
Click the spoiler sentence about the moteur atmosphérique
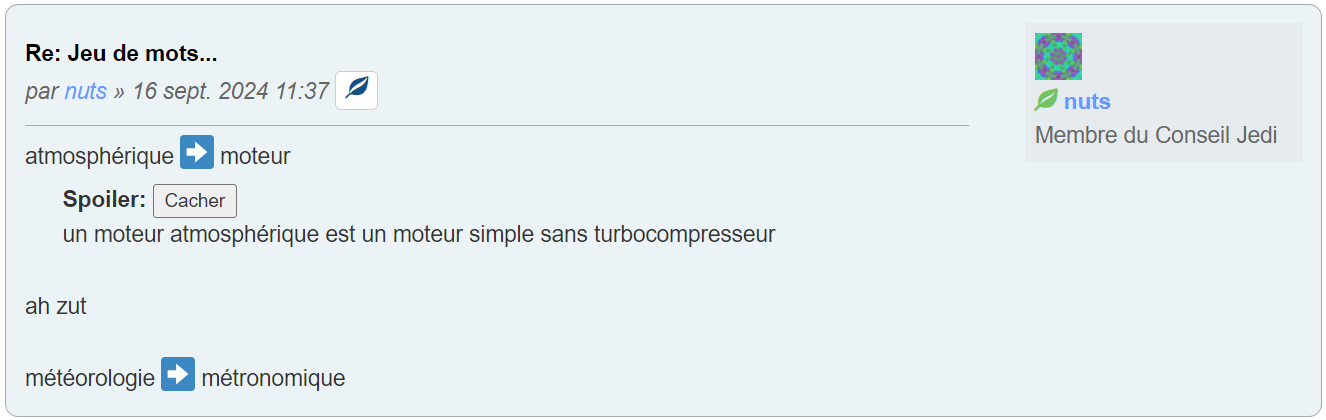(x=418, y=235)
